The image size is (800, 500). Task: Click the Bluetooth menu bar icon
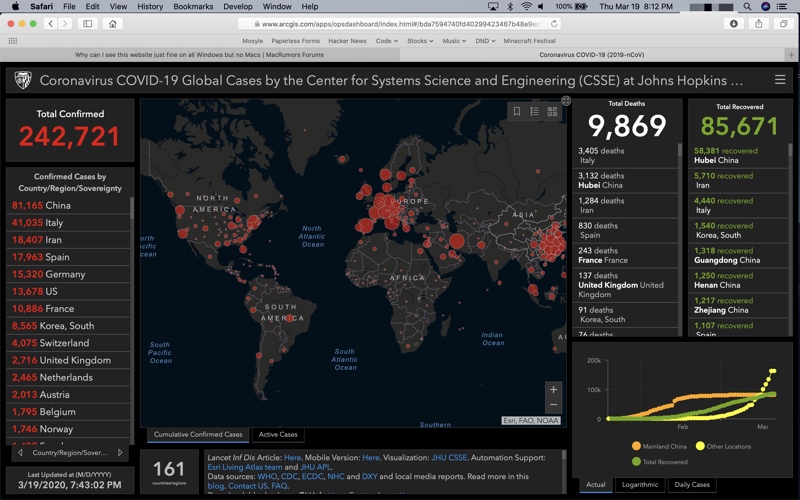[x=510, y=6]
